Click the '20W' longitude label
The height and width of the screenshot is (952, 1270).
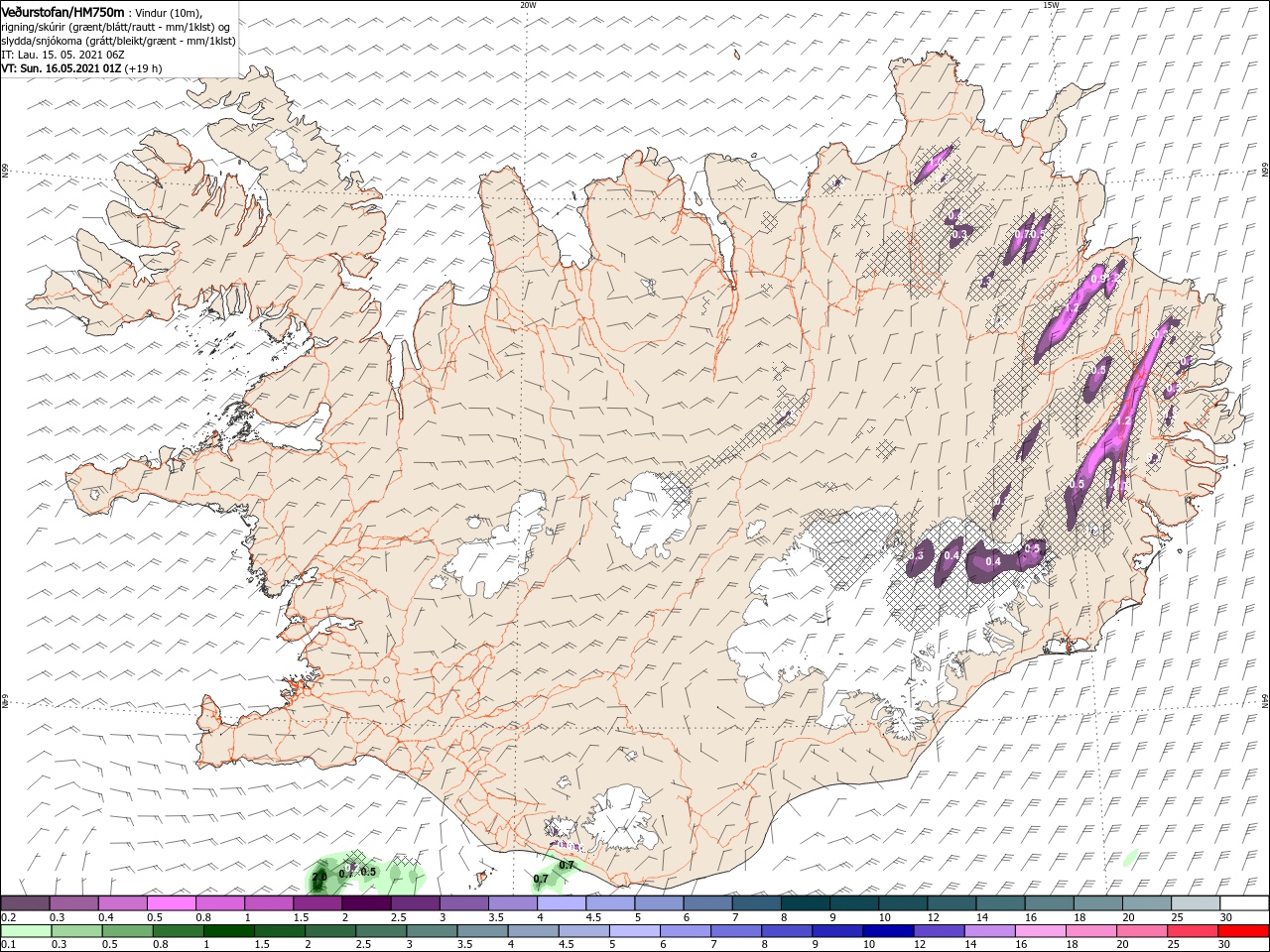pyautogui.click(x=528, y=5)
